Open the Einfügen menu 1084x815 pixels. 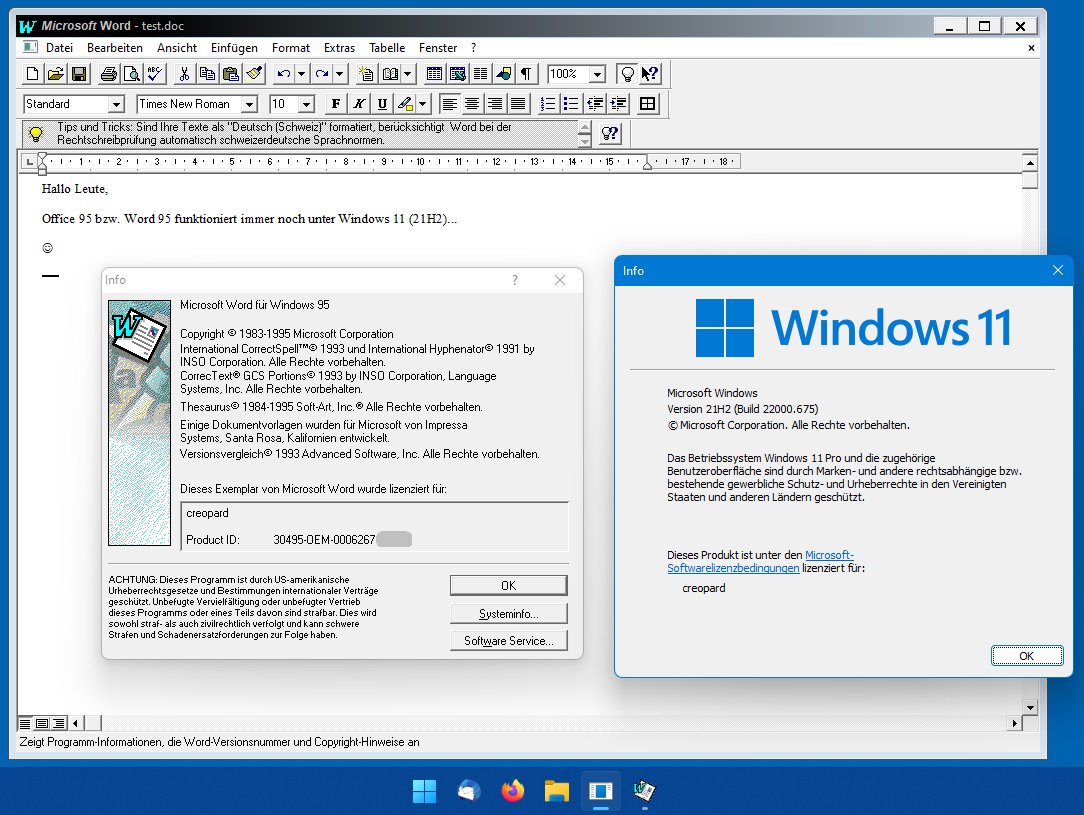[x=234, y=48]
